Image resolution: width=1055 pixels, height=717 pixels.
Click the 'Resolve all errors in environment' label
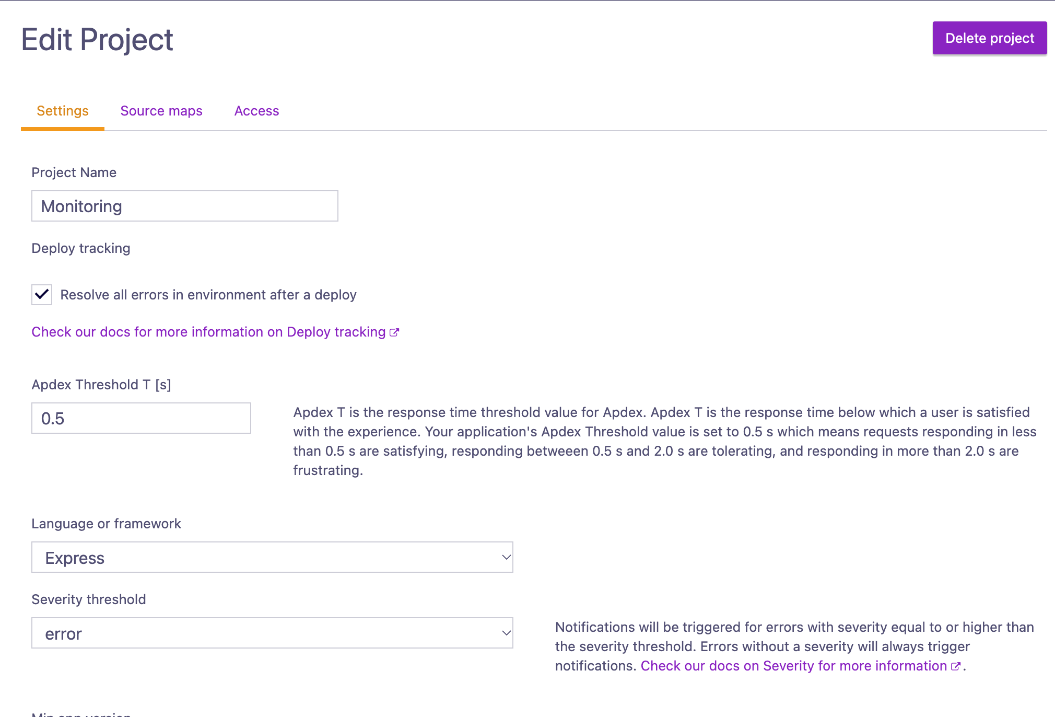point(209,295)
